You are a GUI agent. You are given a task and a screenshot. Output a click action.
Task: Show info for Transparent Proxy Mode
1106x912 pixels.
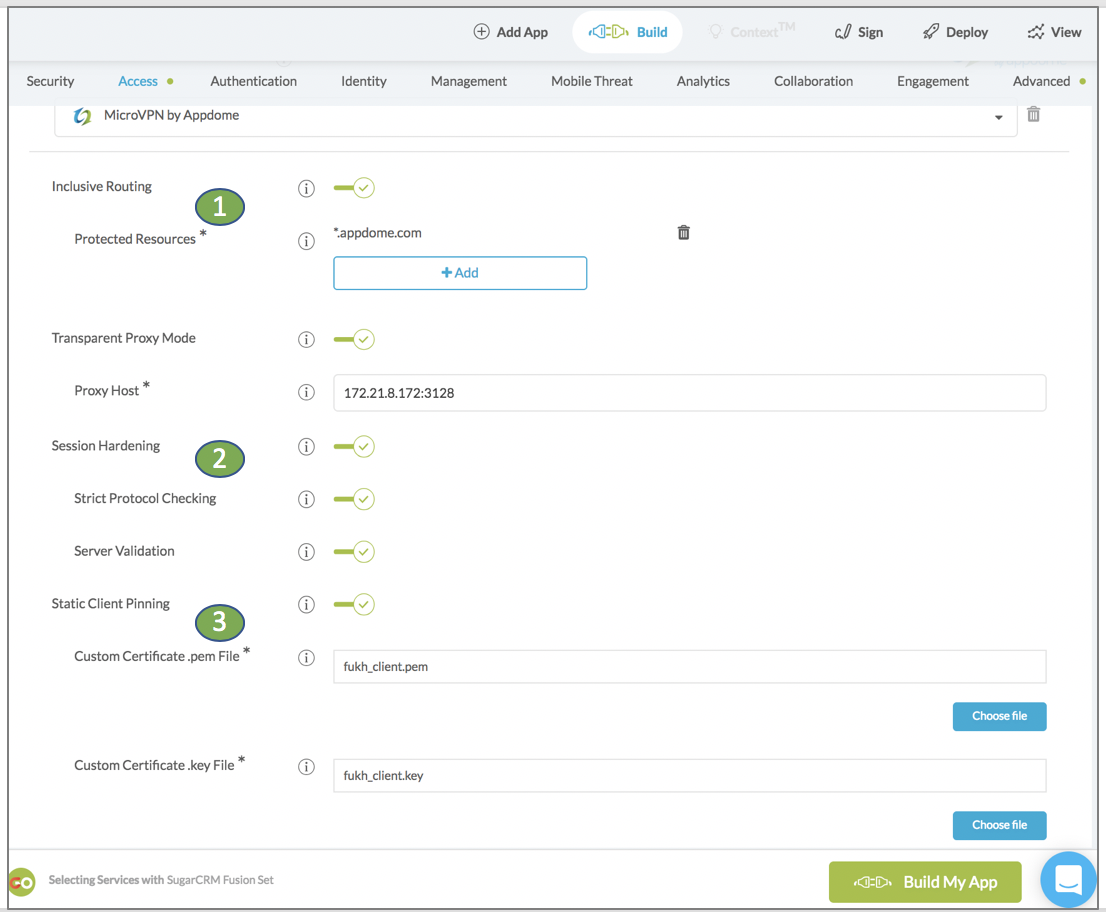(306, 339)
